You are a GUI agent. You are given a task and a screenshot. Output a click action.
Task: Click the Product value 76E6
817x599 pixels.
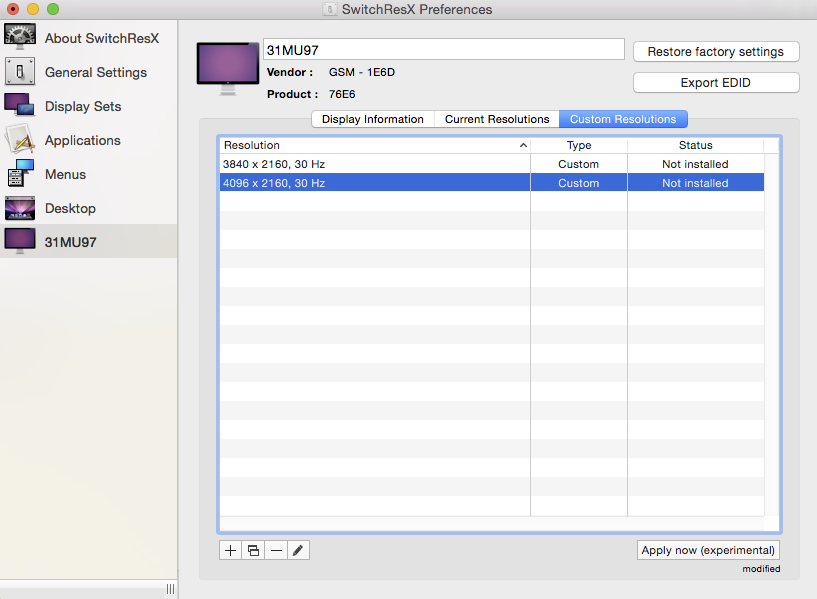tap(342, 94)
